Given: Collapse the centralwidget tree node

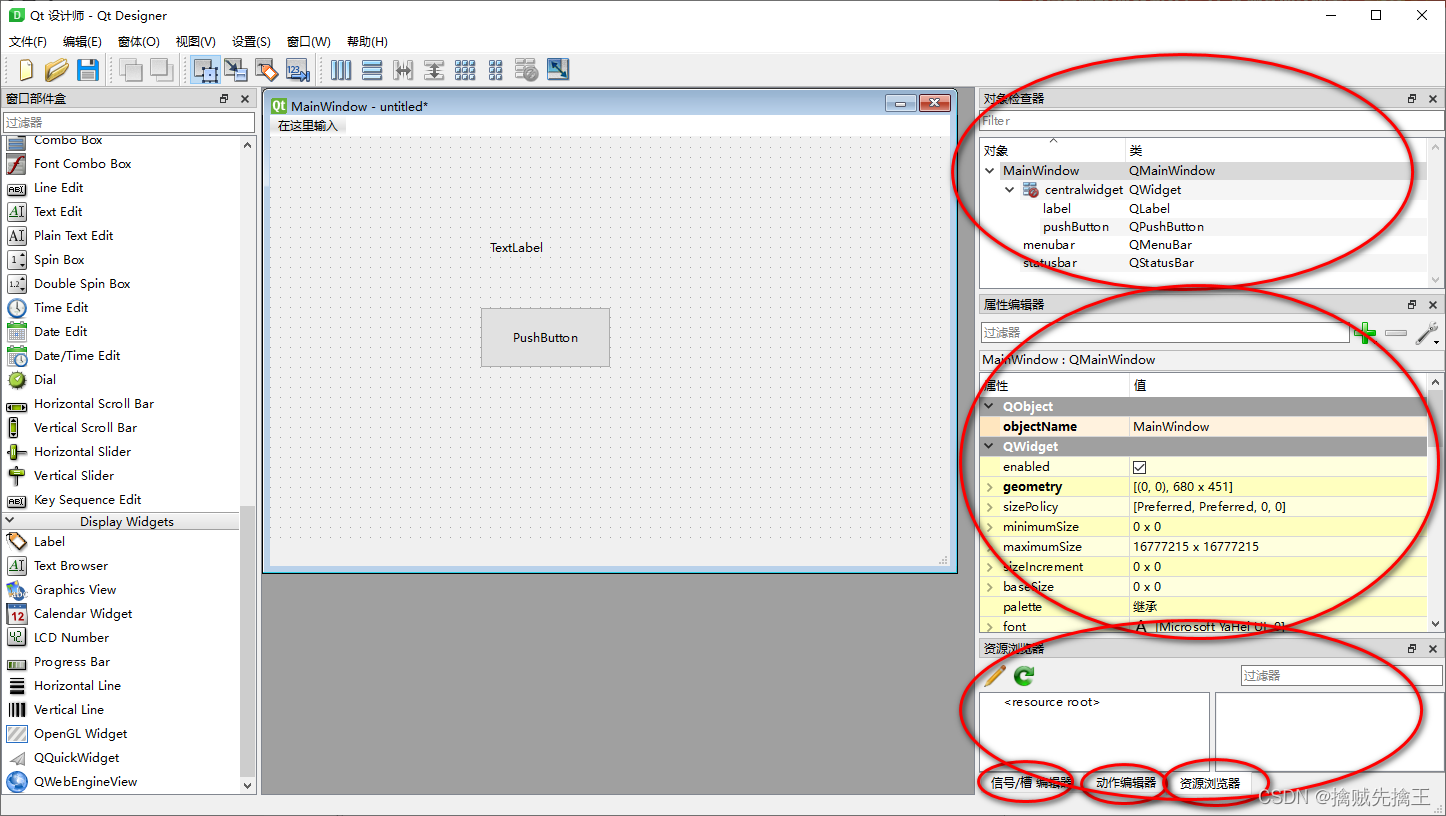Looking at the screenshot, I should pyautogui.click(x=1010, y=190).
